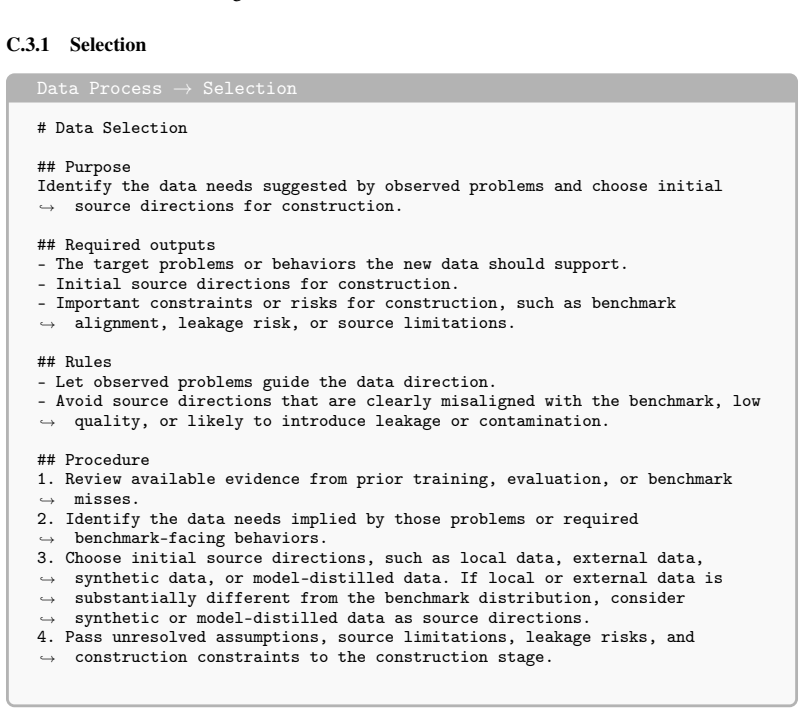Click the '## Rules' heading
Image resolution: width=804 pixels, height=714 pixels.
pos(74,362)
